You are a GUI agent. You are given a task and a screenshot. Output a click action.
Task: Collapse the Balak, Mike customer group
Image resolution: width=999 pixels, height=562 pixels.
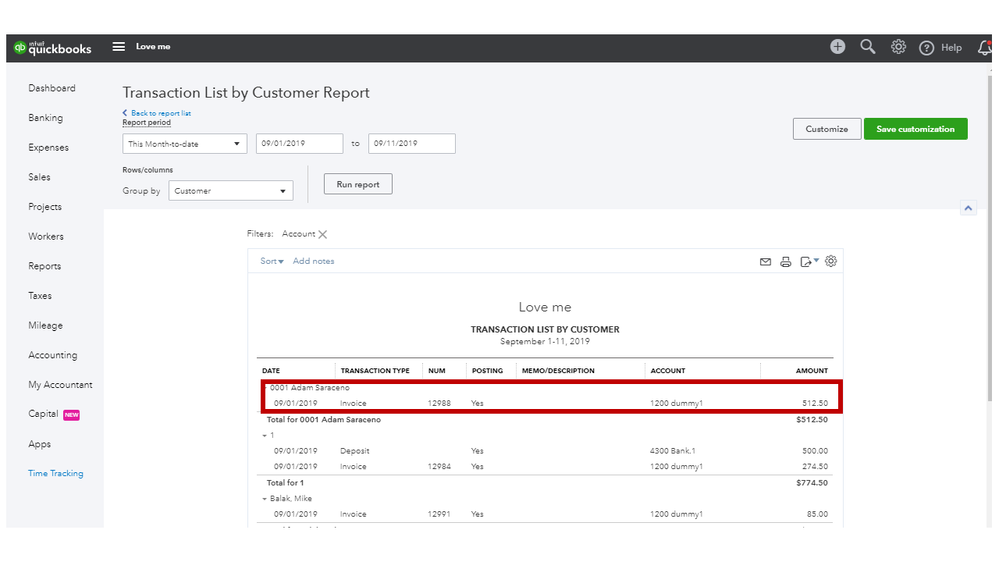click(x=265, y=498)
